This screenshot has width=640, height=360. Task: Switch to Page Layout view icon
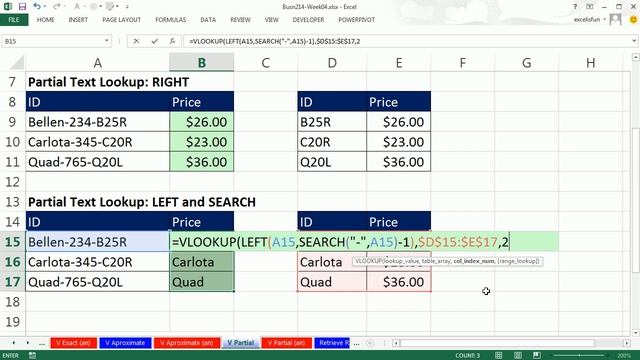(x=518, y=356)
